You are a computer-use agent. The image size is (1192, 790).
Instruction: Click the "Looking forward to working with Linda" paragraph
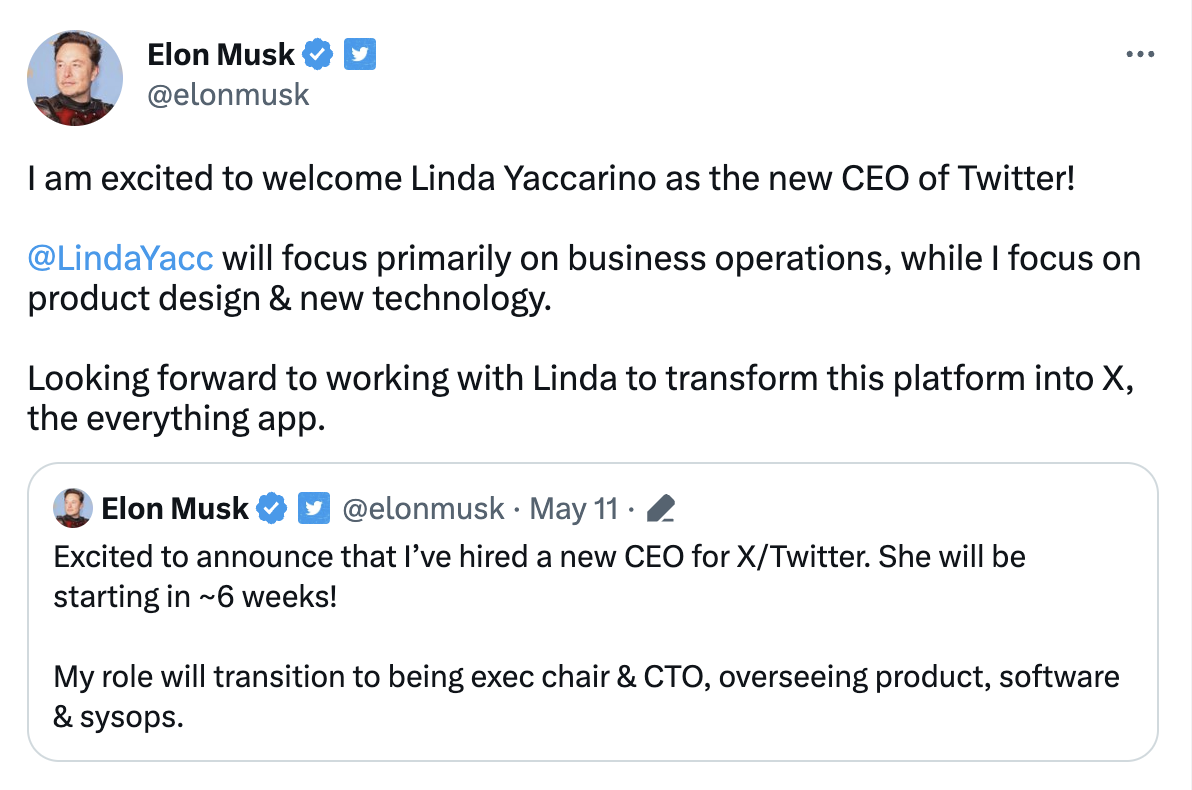[578, 380]
